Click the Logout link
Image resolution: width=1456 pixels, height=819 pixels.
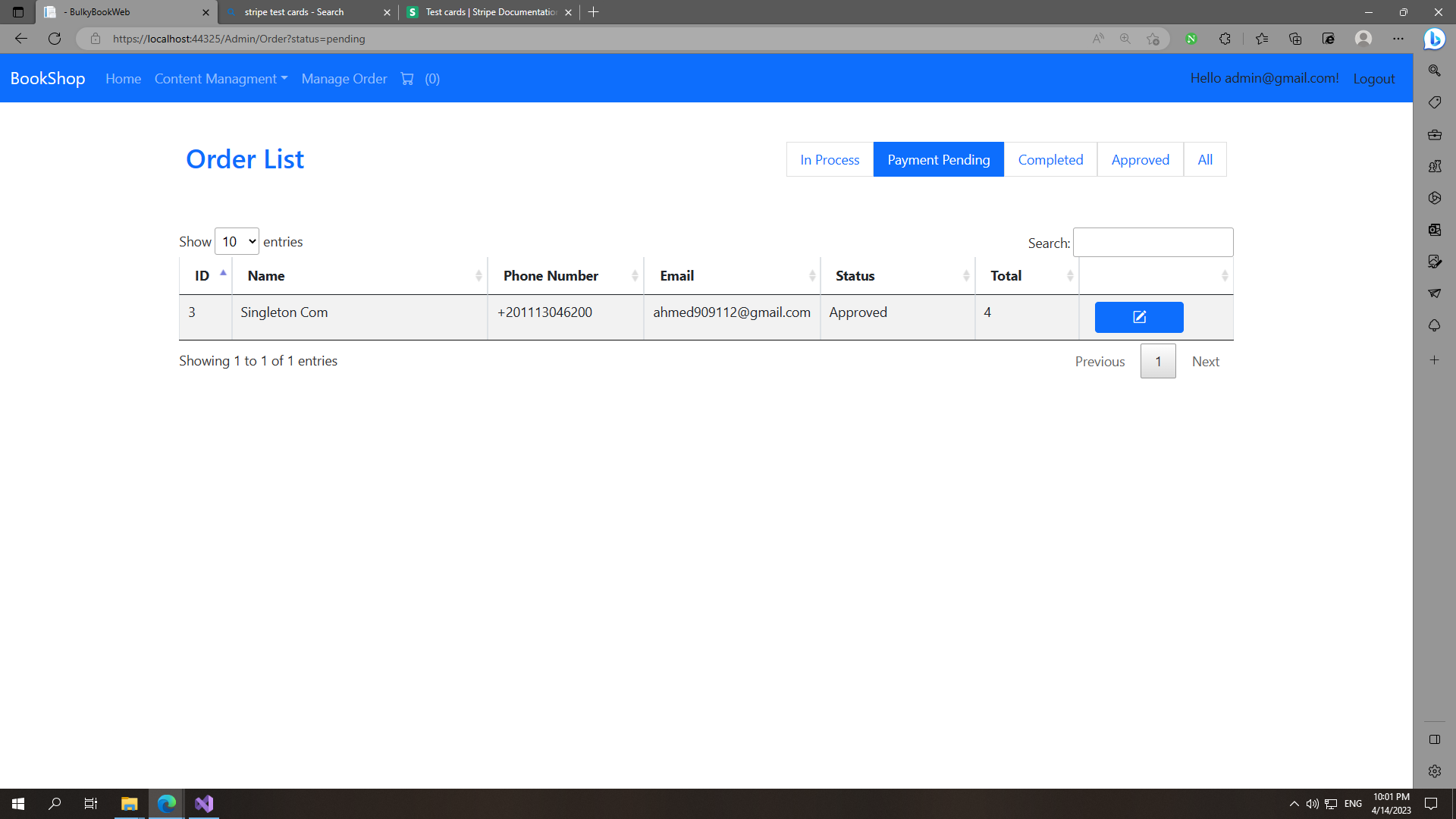1374,78
